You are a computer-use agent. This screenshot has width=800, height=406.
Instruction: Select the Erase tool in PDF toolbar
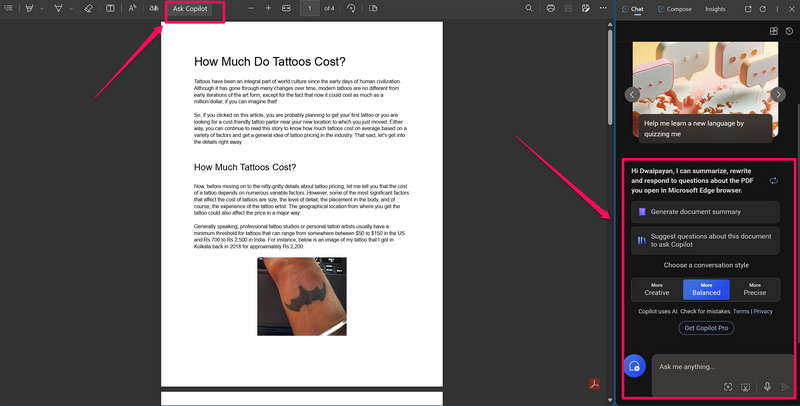(x=88, y=8)
